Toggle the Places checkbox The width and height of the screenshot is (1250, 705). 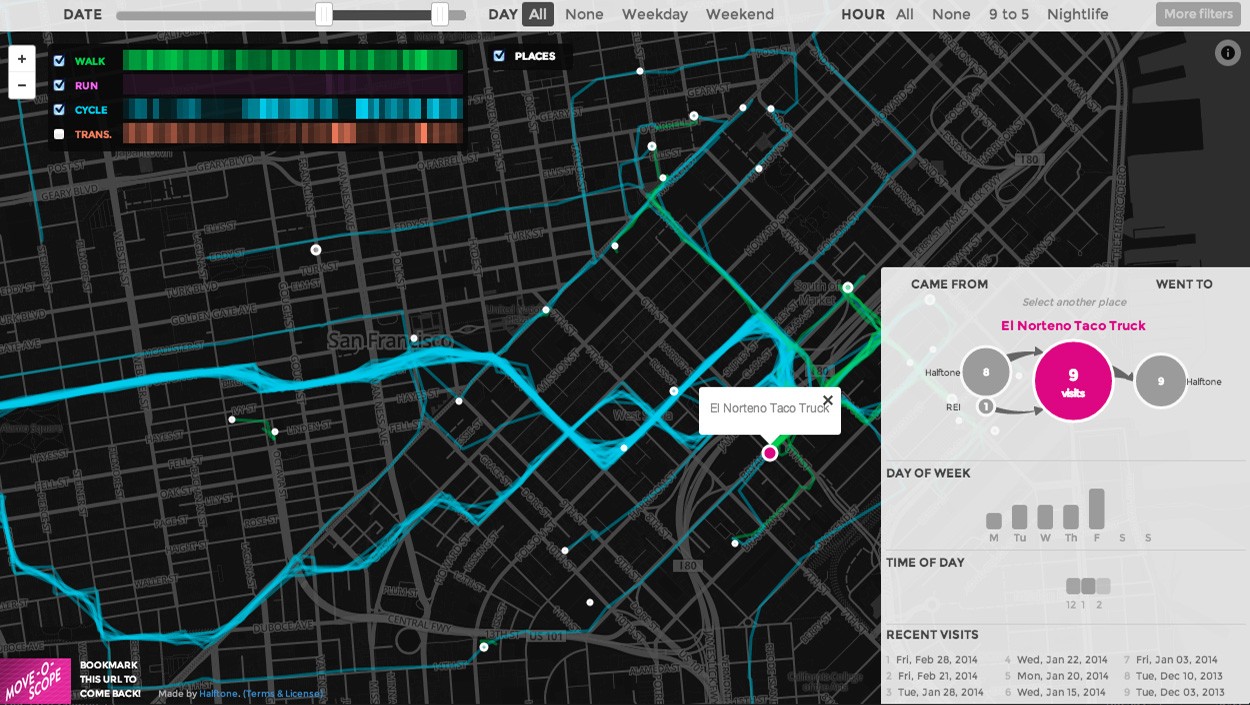tap(499, 56)
